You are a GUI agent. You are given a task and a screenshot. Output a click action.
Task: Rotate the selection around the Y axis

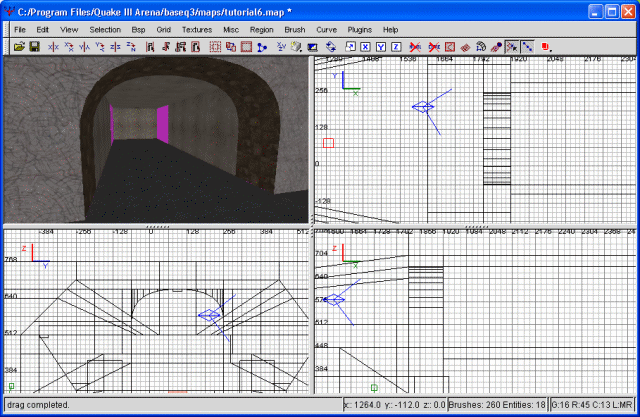100,47
